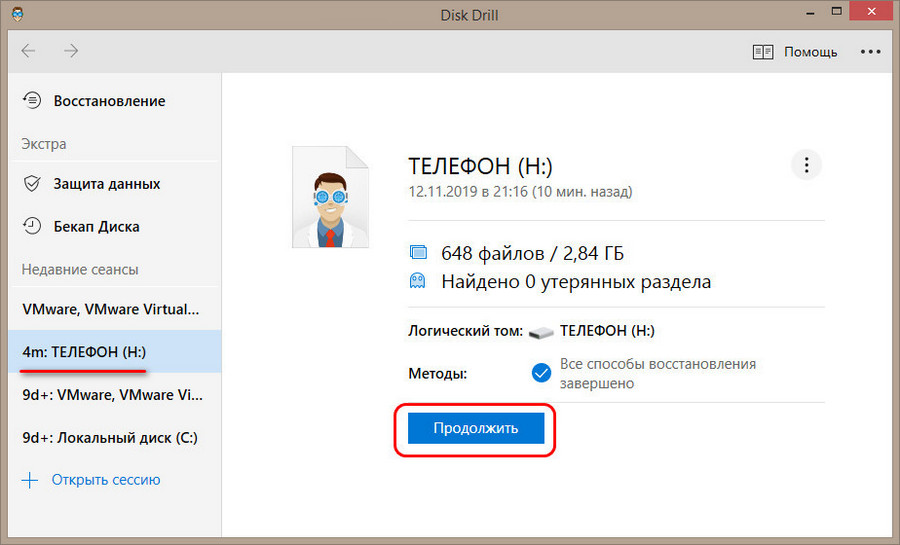Click the blue checkmark for Методы
Screen dimensions: 900x545
(541, 373)
